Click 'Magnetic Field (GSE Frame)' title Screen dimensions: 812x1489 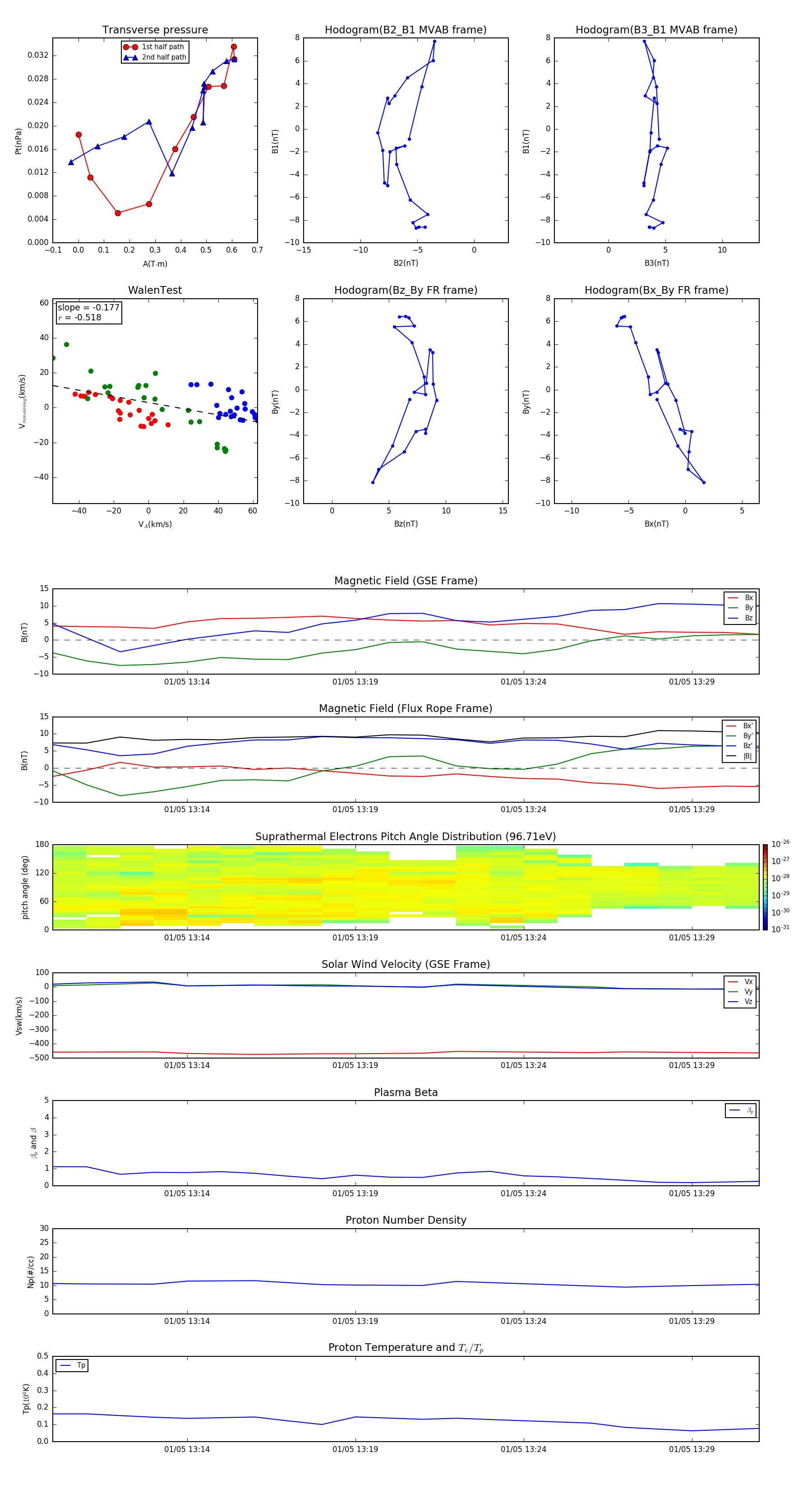(x=406, y=581)
